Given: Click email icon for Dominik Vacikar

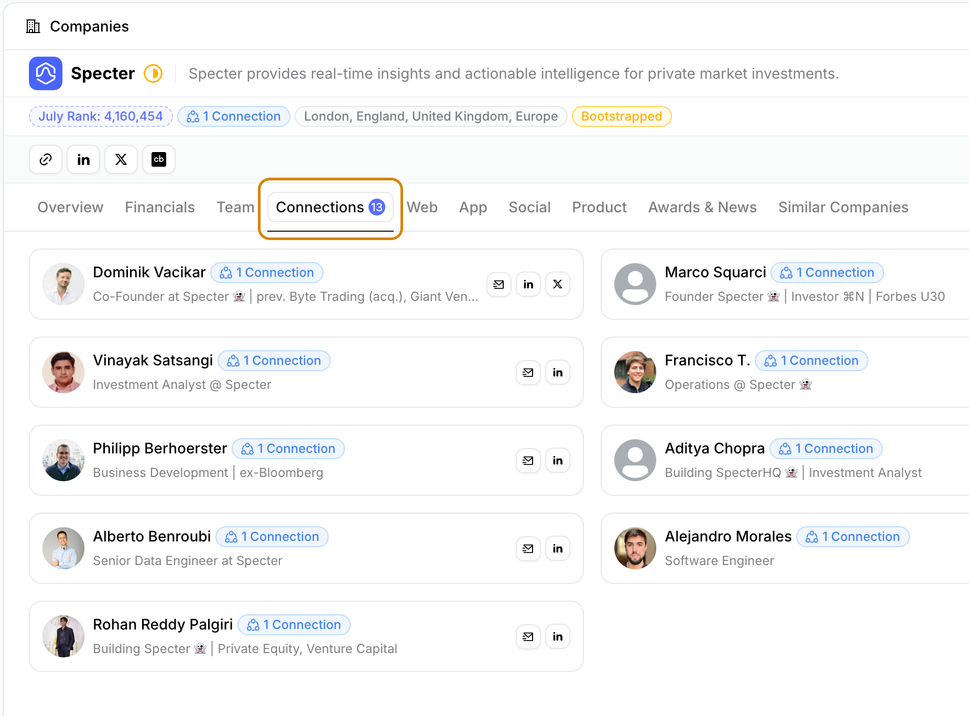Looking at the screenshot, I should coord(499,284).
